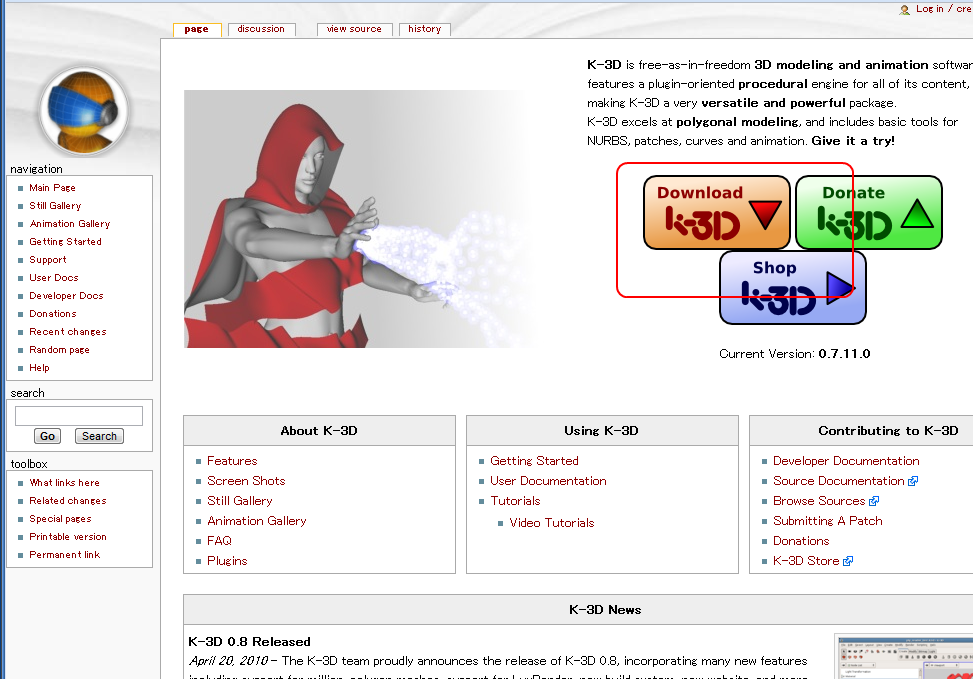Click the K-3D 0.8 Released headline
The width and height of the screenshot is (973, 679).
(249, 642)
